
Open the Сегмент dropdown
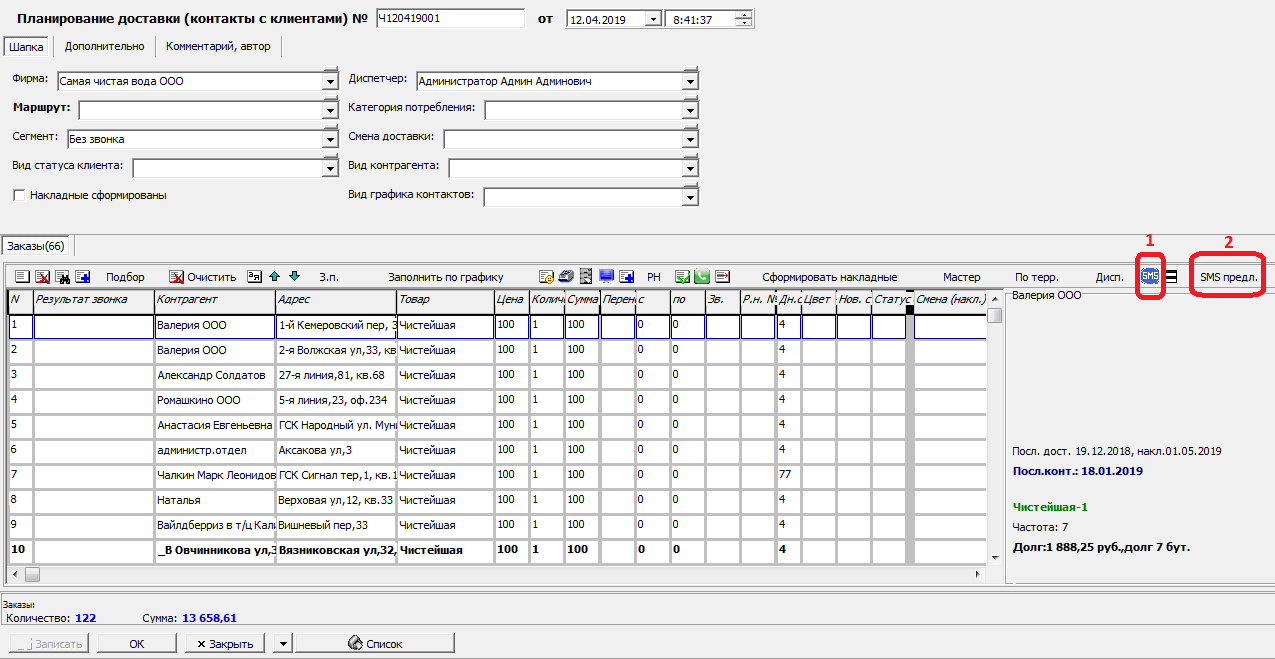[331, 140]
